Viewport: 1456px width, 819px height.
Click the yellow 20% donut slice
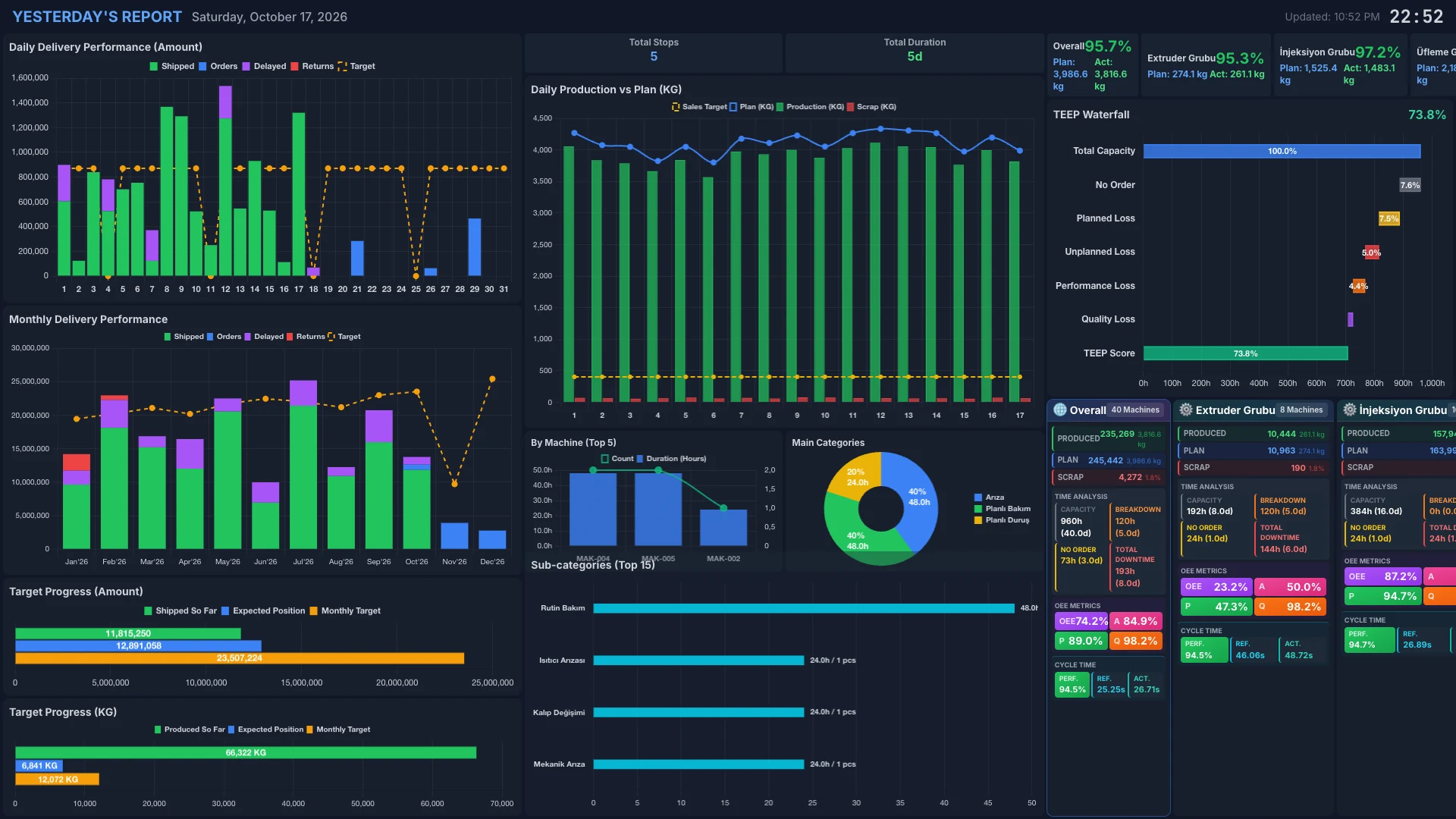858,477
